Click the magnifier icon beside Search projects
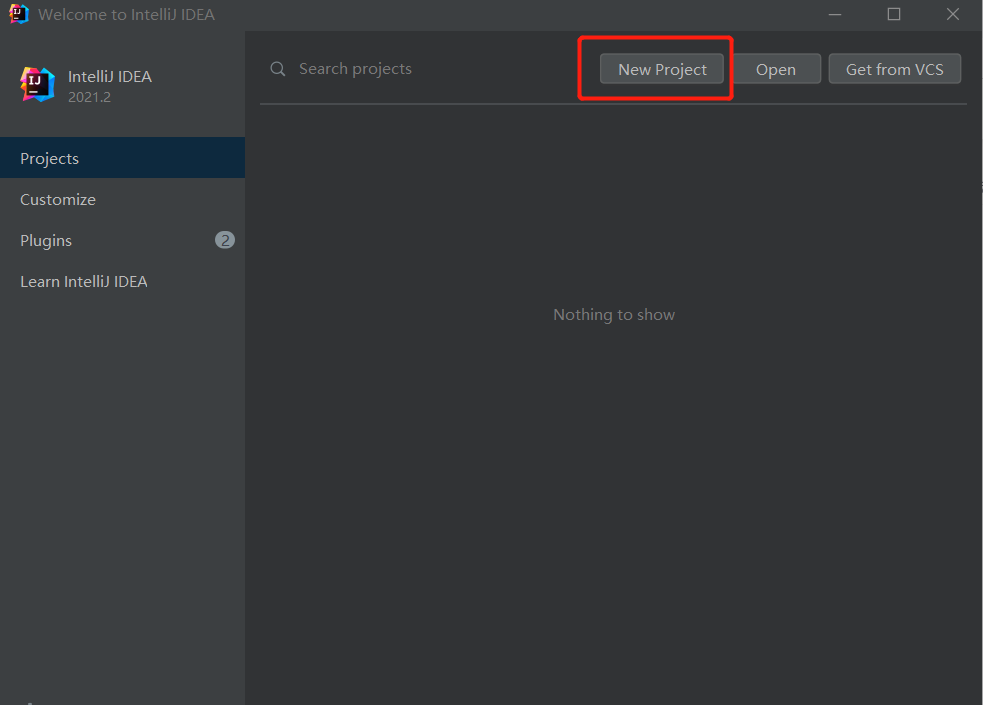The width and height of the screenshot is (983, 705). pos(278,69)
